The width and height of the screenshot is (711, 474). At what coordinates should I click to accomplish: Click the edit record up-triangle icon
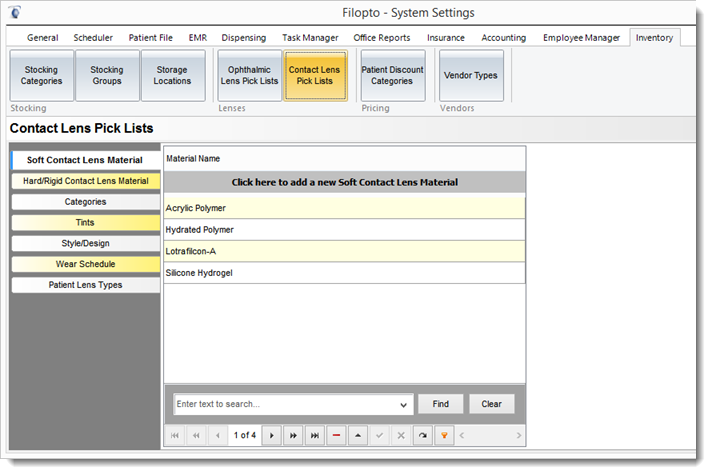click(358, 436)
